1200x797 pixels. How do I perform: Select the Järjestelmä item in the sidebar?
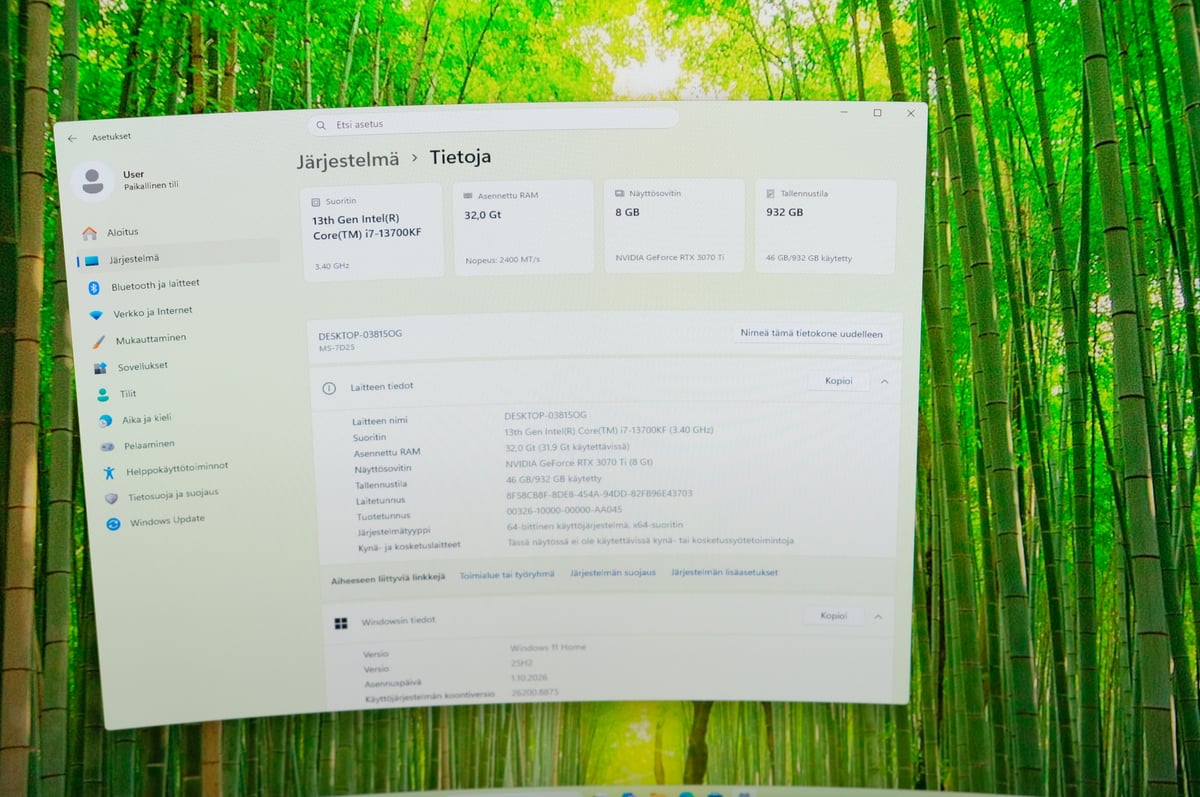[177, 259]
